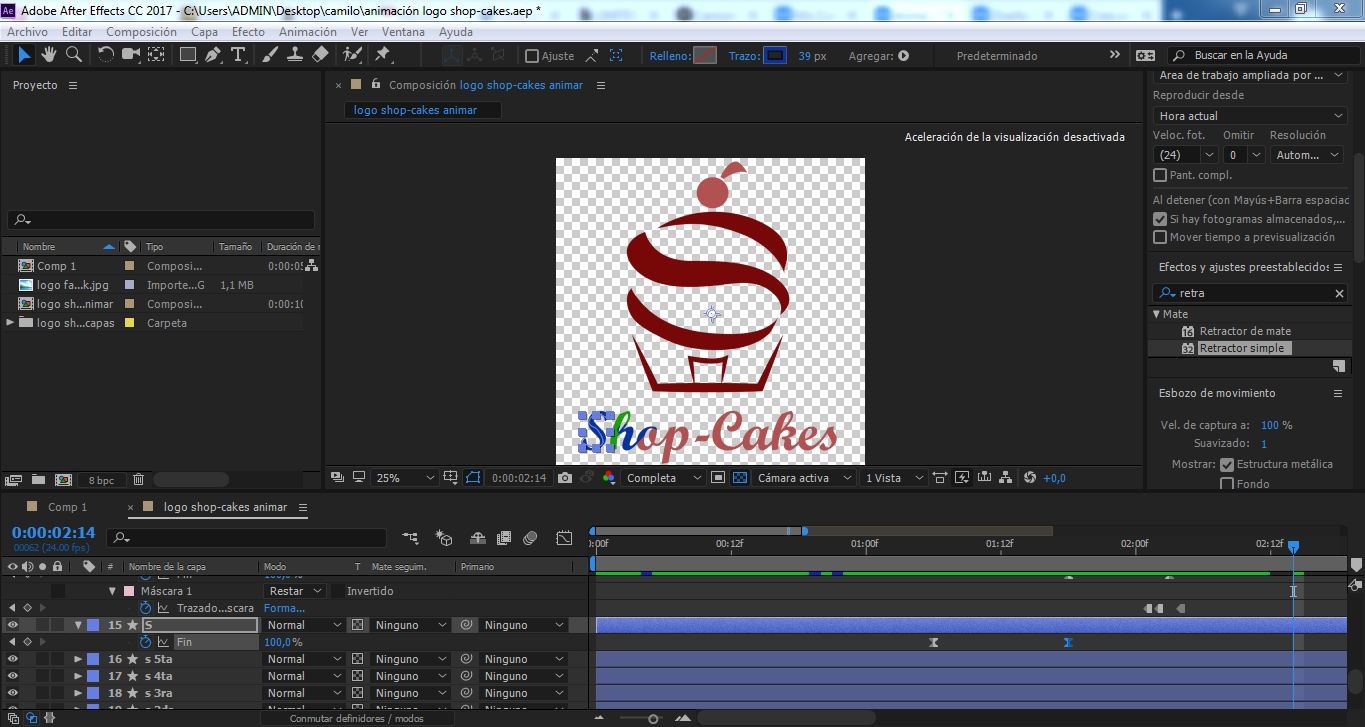Viewport: 1365px width, 727px height.
Task: Take a snapshot with the camera icon
Action: pos(565,478)
